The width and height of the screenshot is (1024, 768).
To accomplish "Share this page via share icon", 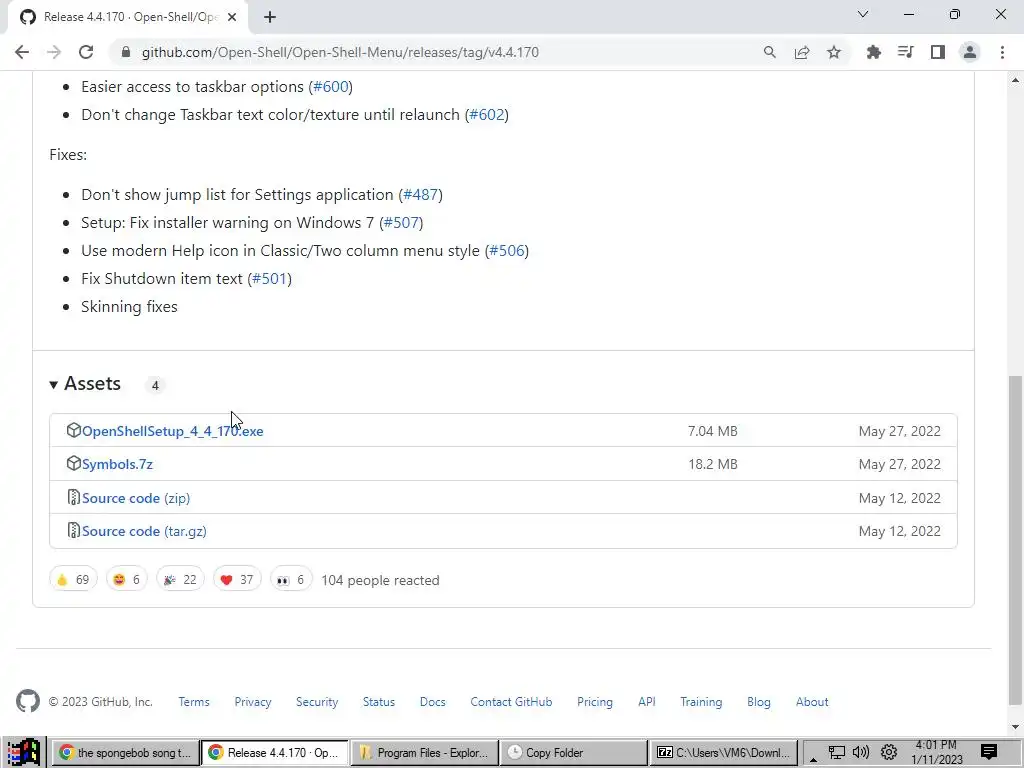I will point(802,52).
